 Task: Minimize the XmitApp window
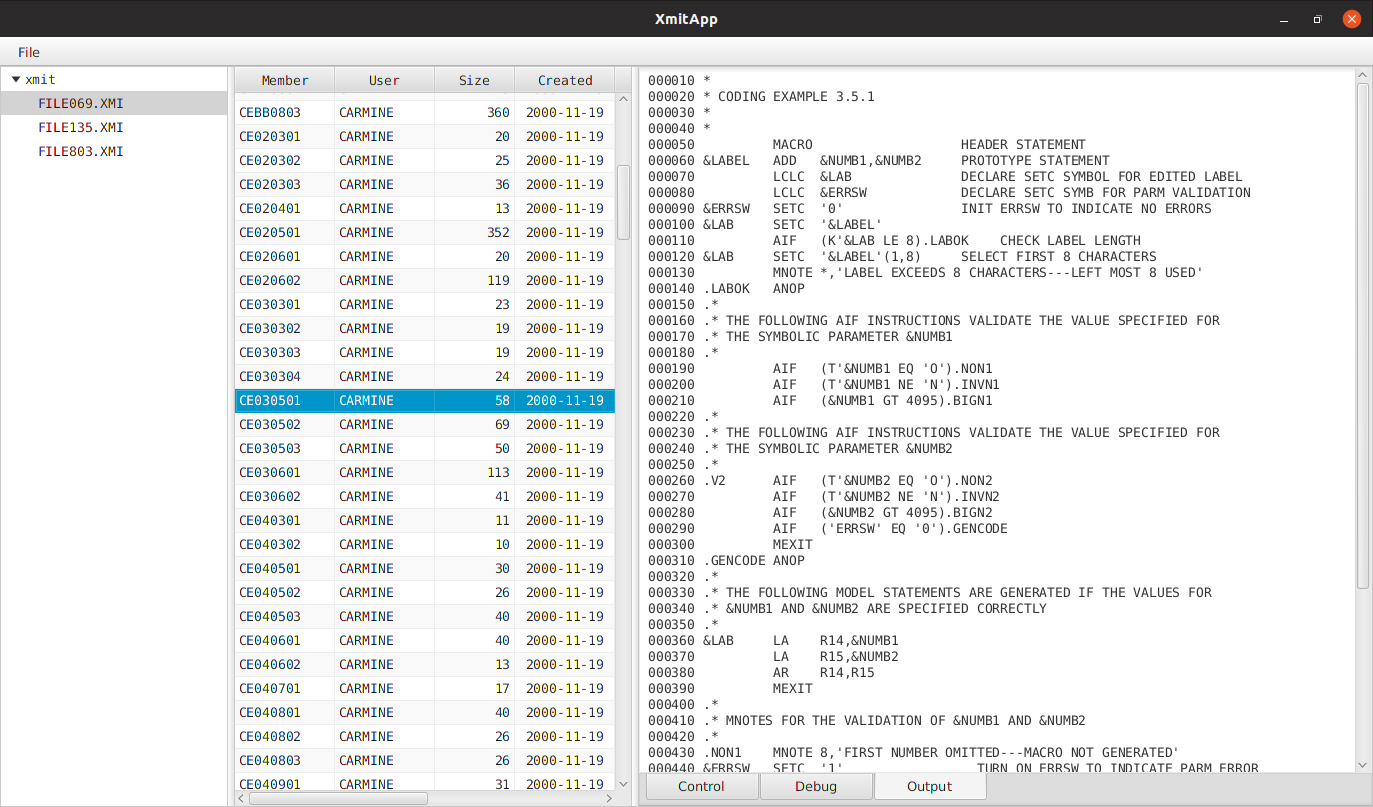(x=1285, y=19)
